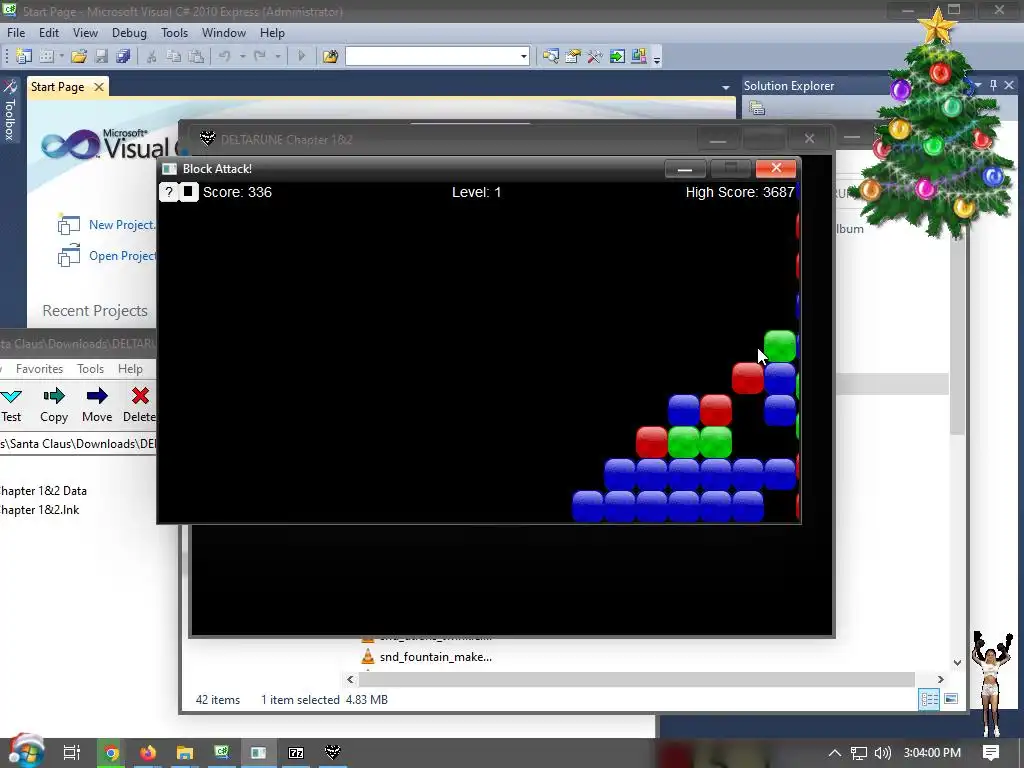Open the Toolbox side panel

click(x=10, y=111)
